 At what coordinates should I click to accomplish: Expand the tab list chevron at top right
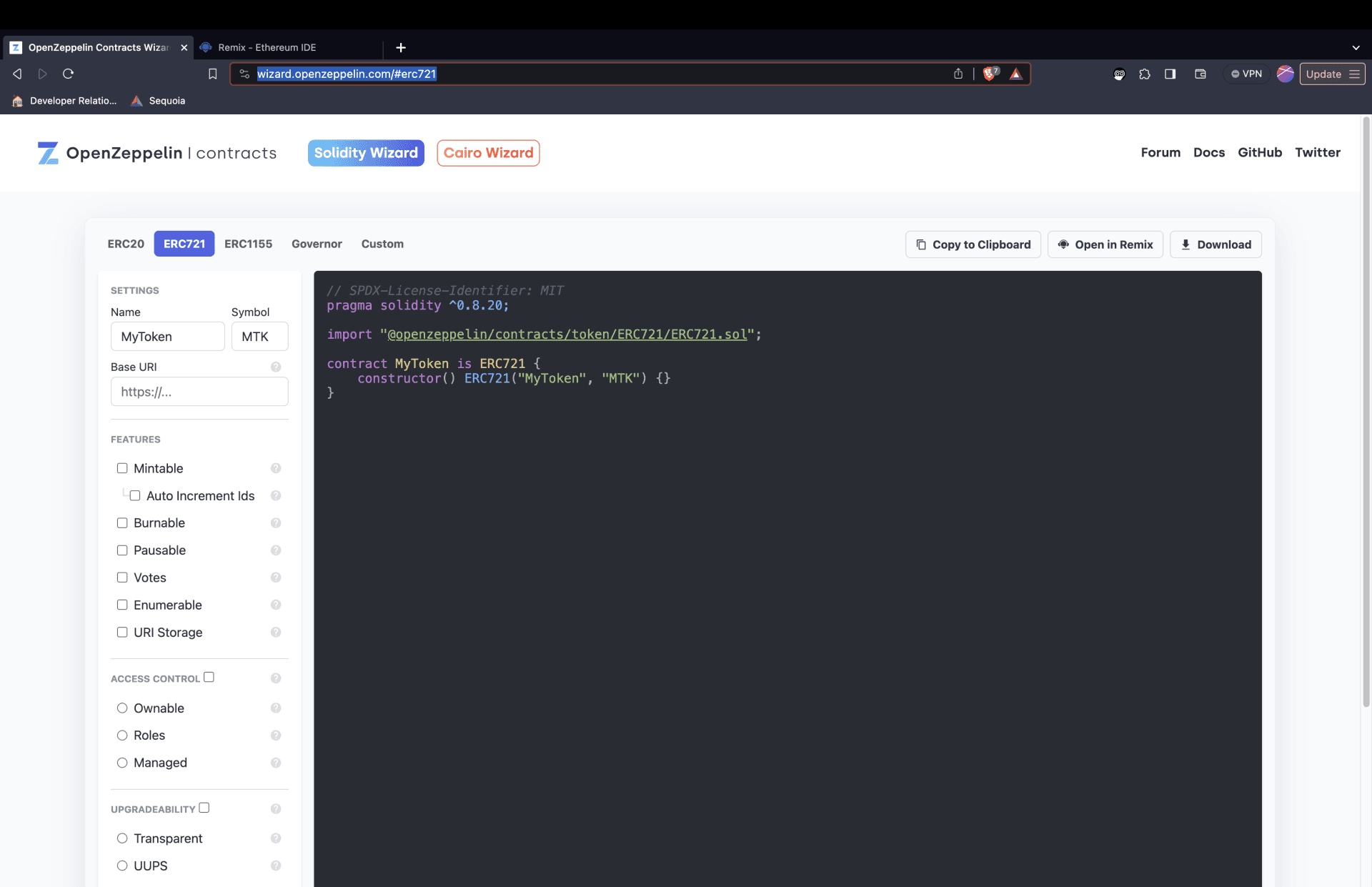pyautogui.click(x=1356, y=48)
